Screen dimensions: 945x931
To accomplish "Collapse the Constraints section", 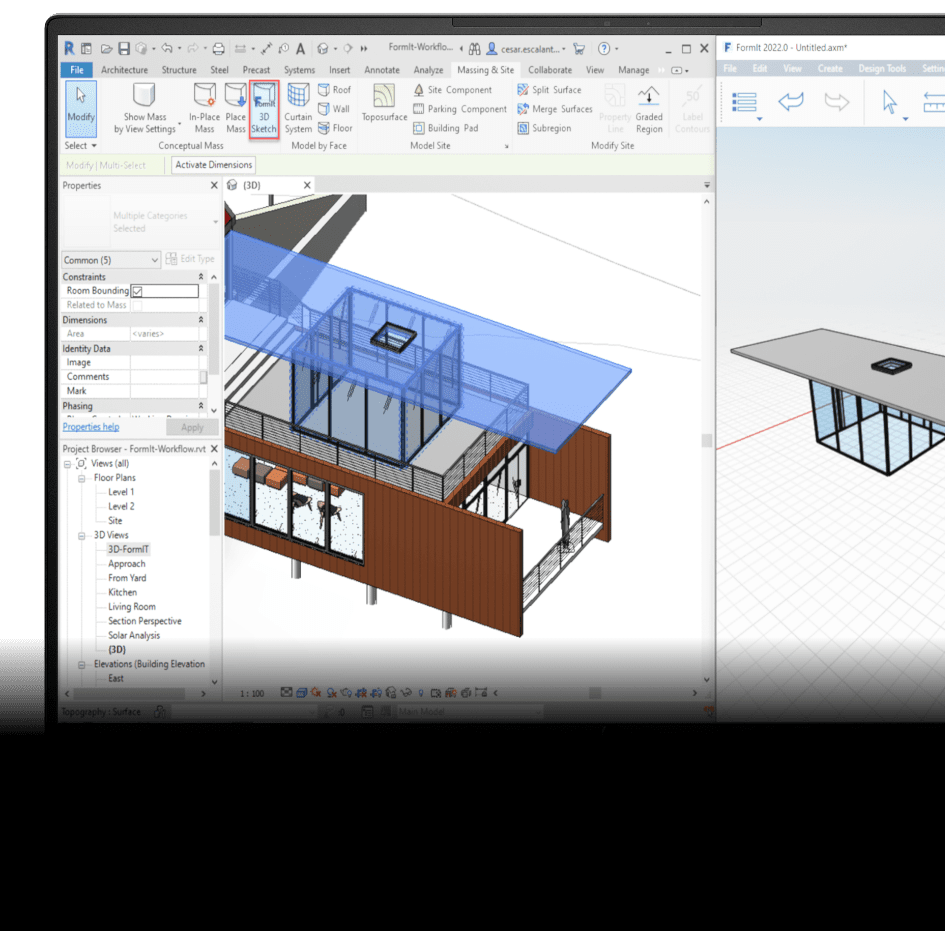I will (x=201, y=277).
